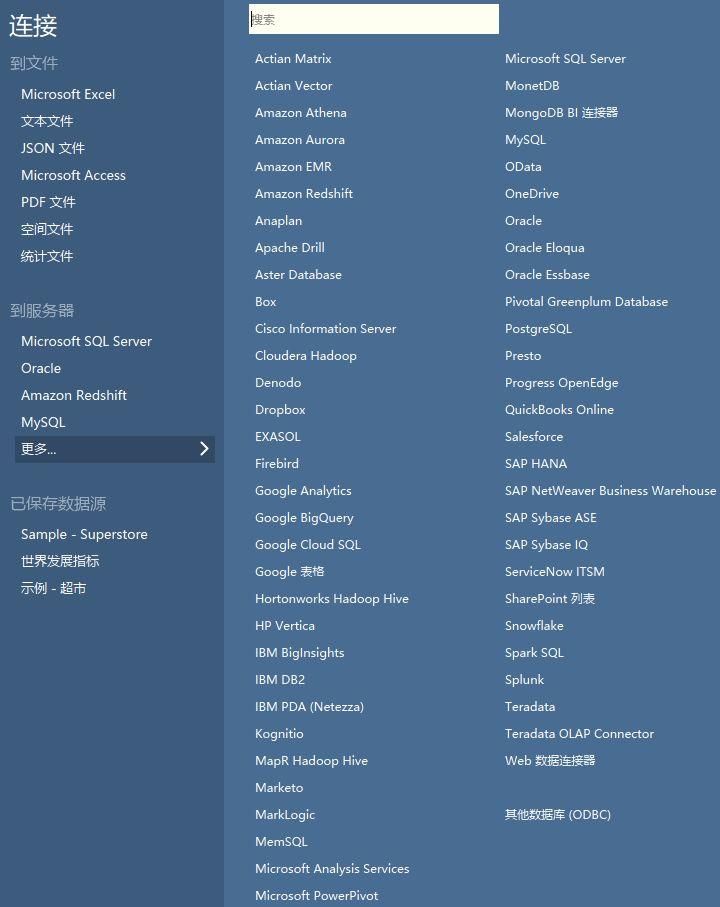Connect to Microsoft Analysis Services
The height and width of the screenshot is (907, 720).
coord(332,868)
